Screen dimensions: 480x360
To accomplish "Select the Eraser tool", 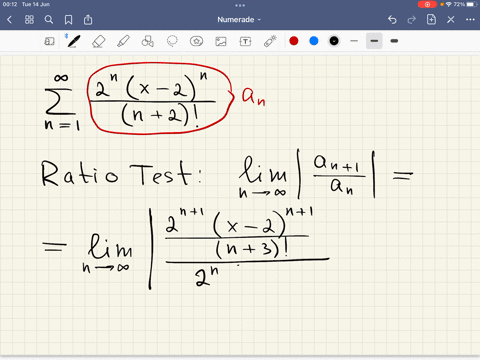I will (98, 41).
